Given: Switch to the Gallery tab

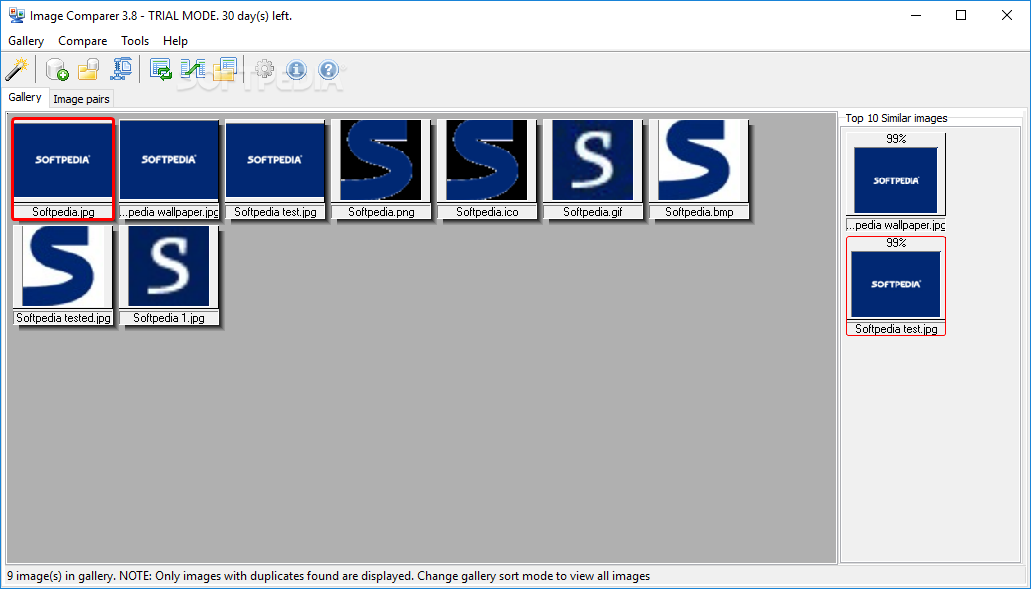Looking at the screenshot, I should 25,97.
